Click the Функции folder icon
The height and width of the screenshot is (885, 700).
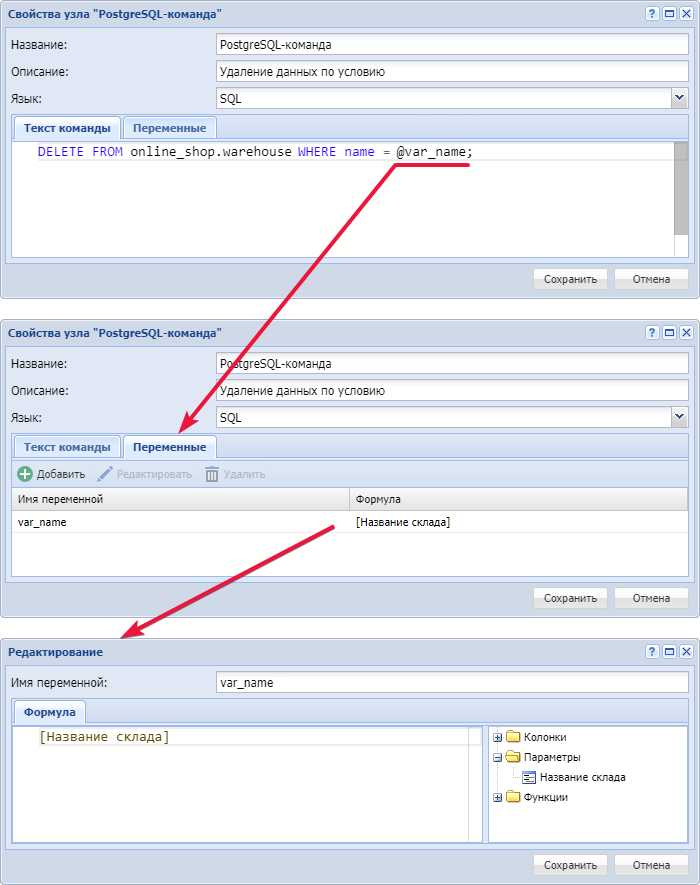[514, 797]
